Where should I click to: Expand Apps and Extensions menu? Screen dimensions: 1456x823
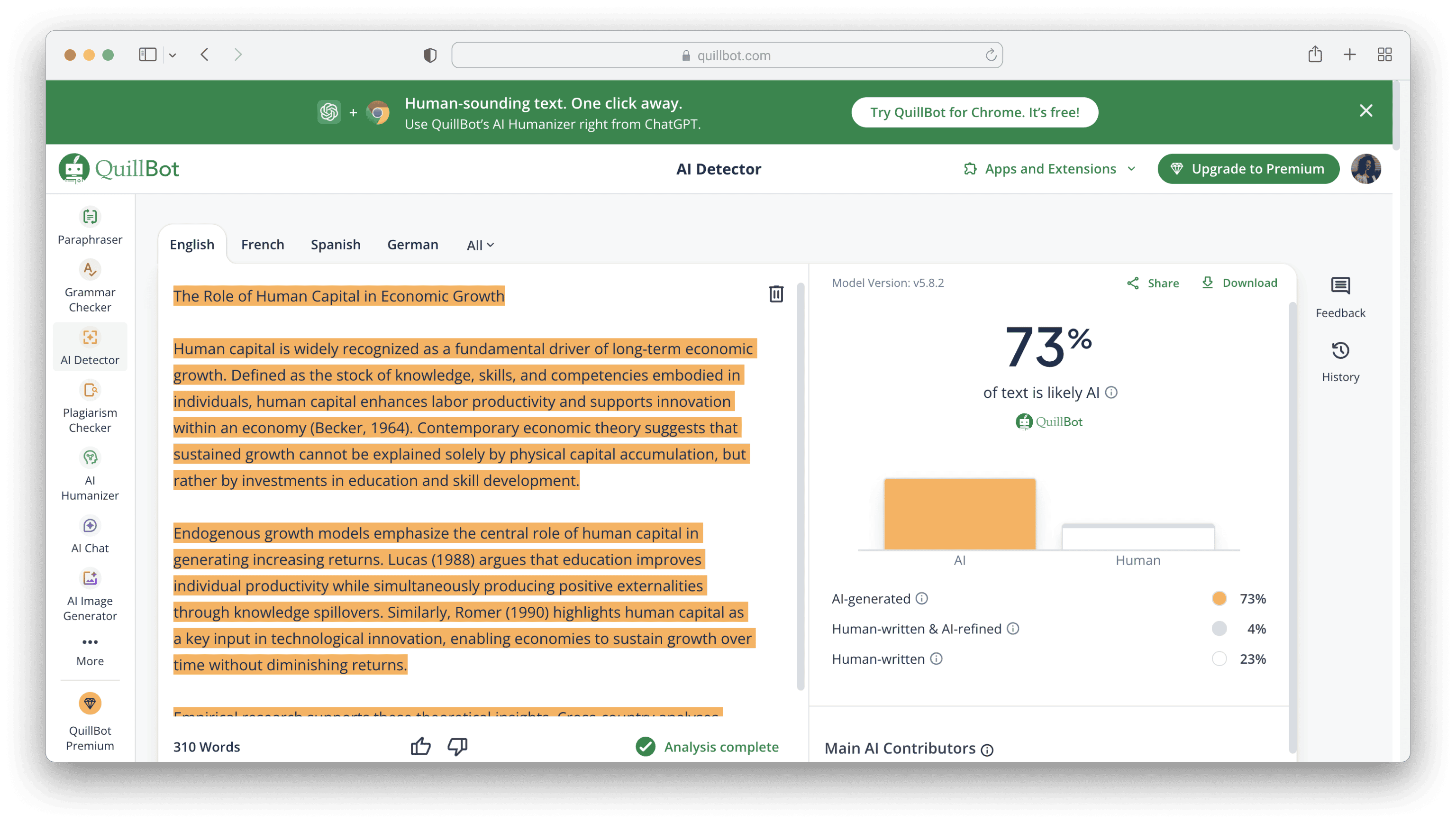click(x=1050, y=169)
